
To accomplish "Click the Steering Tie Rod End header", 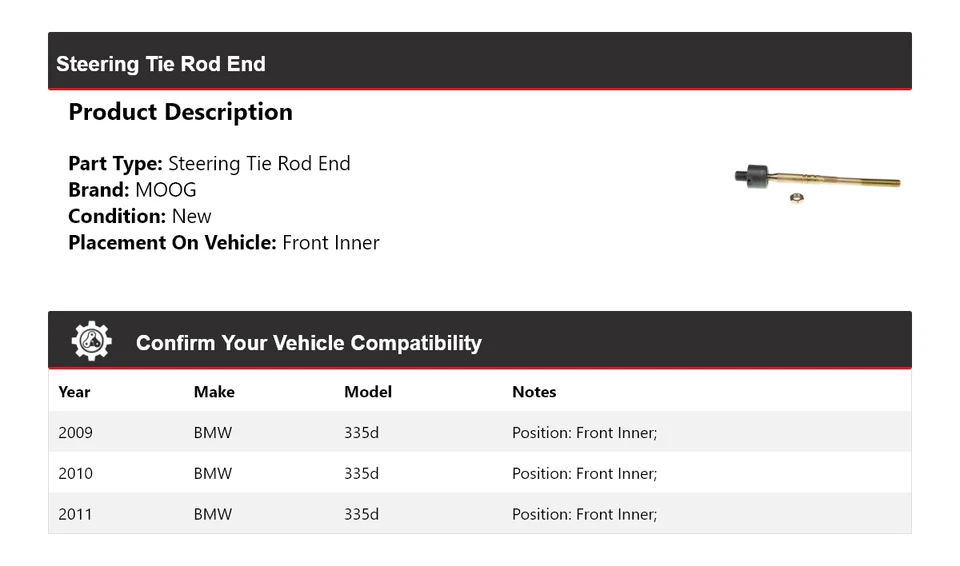I will (161, 64).
